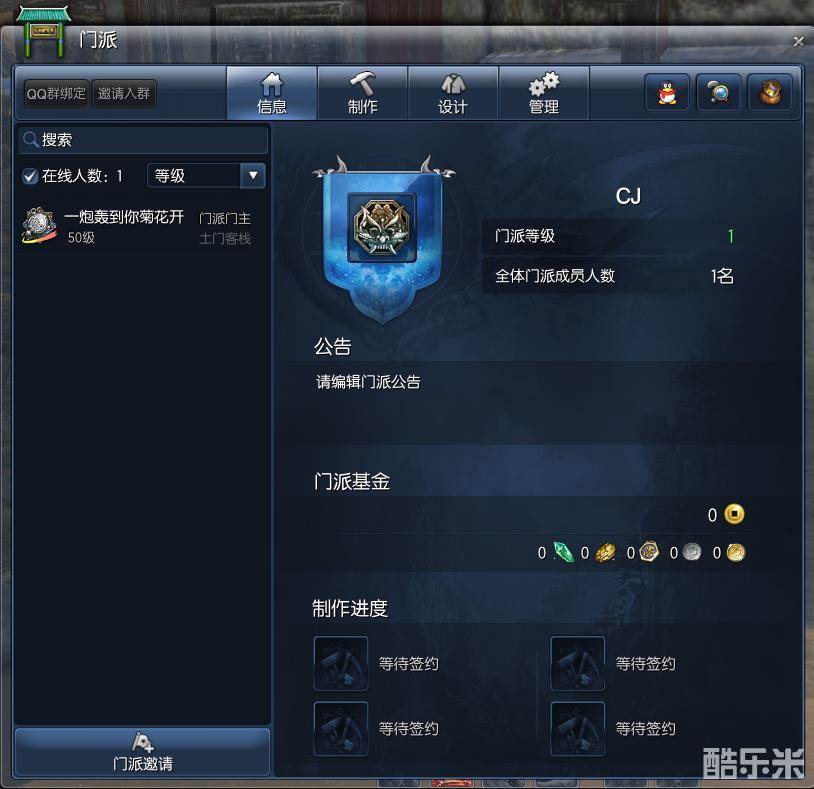The image size is (814, 789).
Task: Switch to the 信息 tab
Action: pyautogui.click(x=272, y=93)
